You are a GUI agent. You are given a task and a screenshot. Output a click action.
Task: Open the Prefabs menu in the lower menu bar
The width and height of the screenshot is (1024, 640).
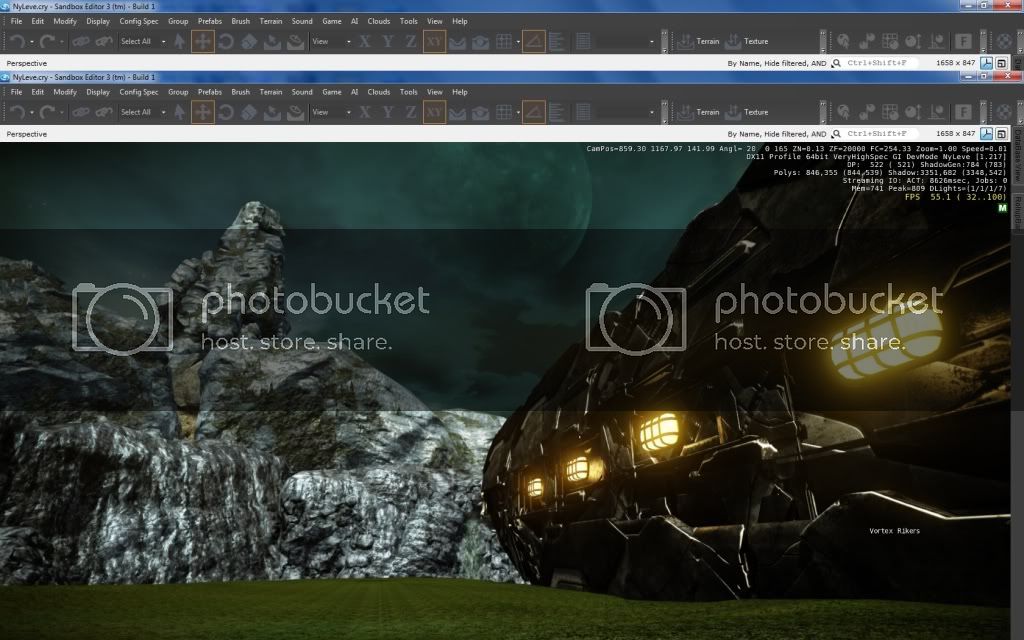209,92
